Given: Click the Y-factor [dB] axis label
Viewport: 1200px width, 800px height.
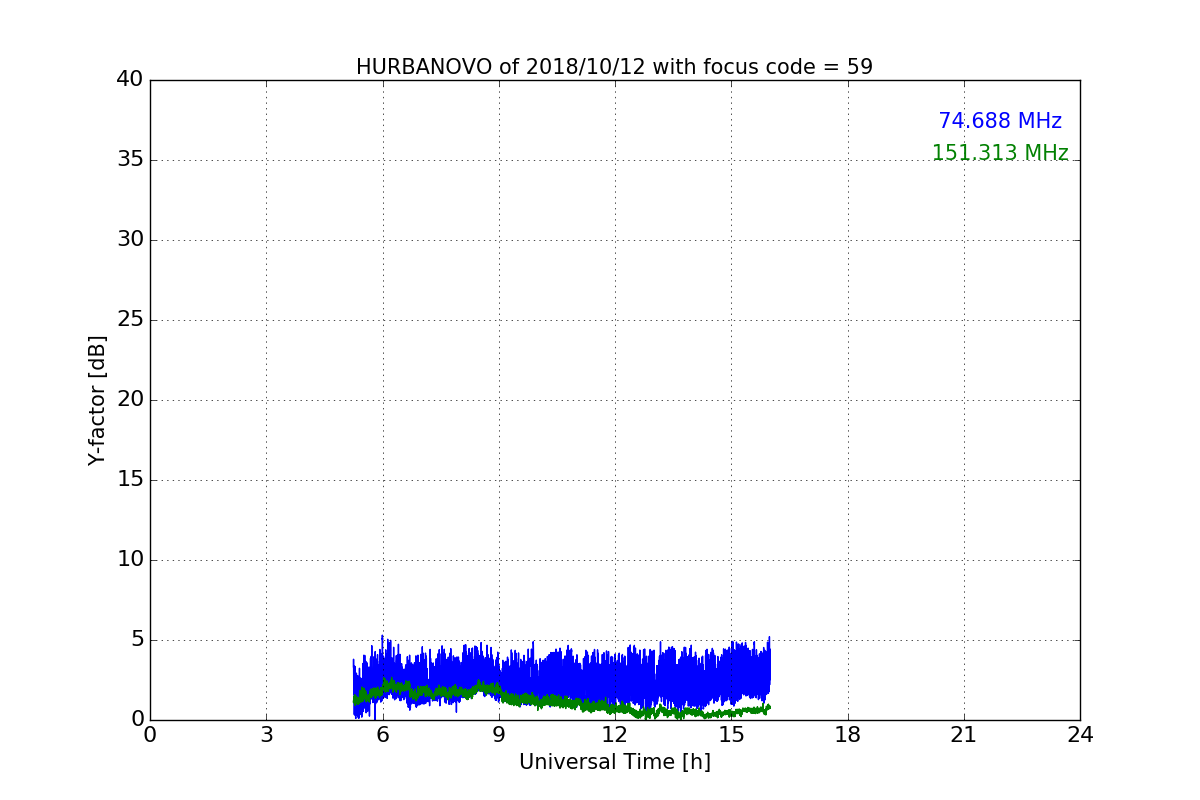Looking at the screenshot, I should pos(97,400).
